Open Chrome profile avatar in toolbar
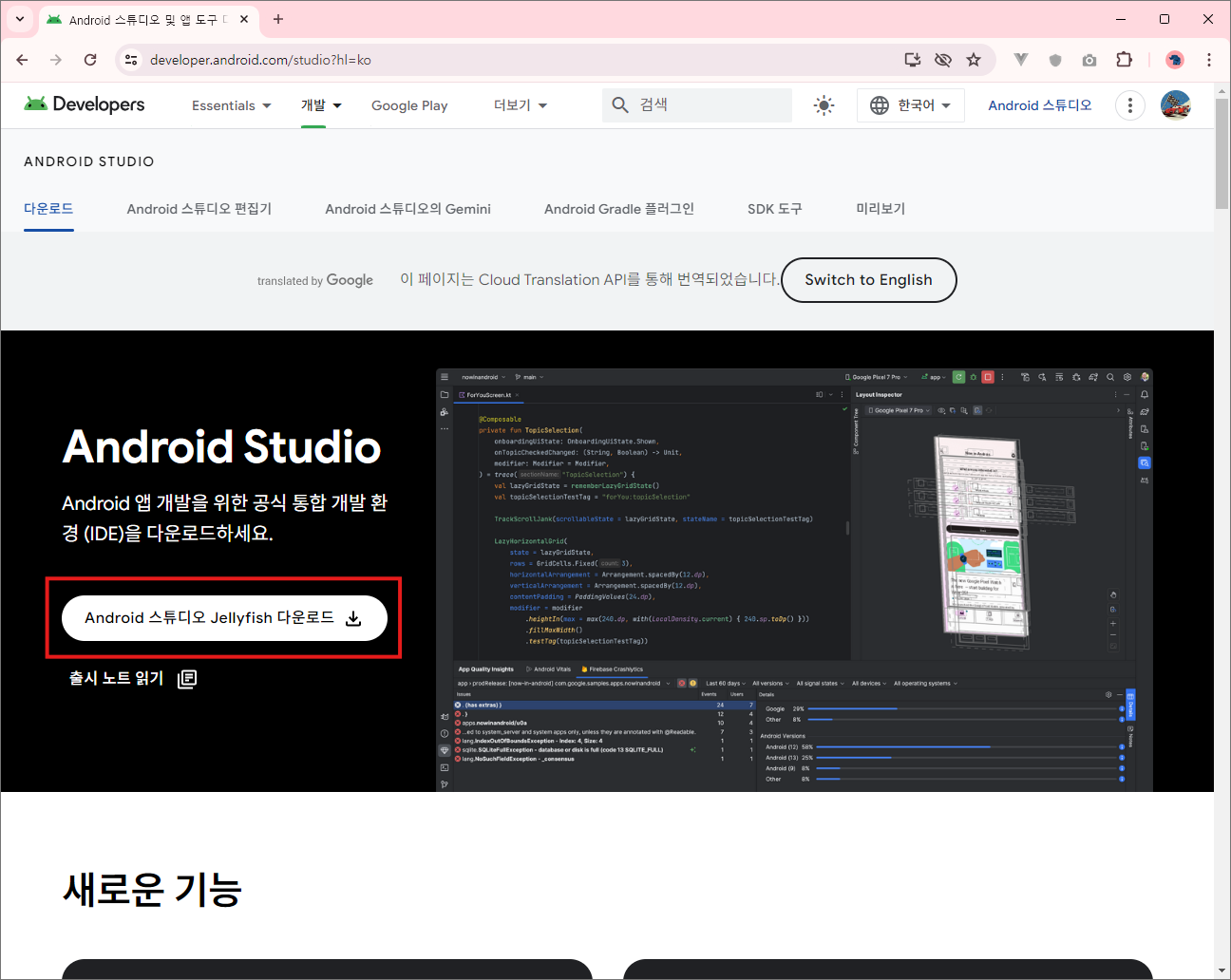Viewport: 1231px width, 980px height. click(1175, 60)
